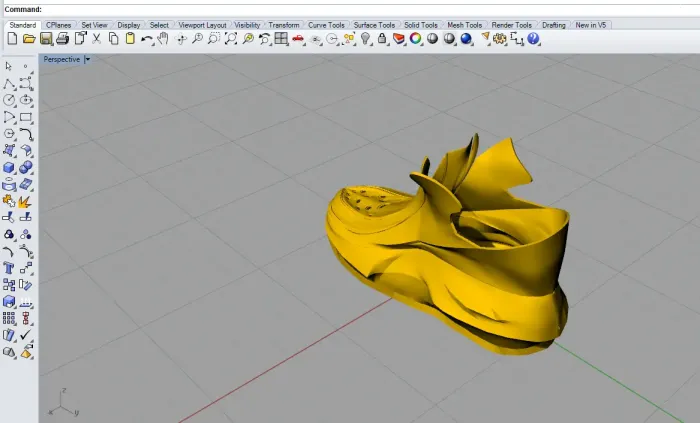Switch to the Standard tab

[23, 25]
